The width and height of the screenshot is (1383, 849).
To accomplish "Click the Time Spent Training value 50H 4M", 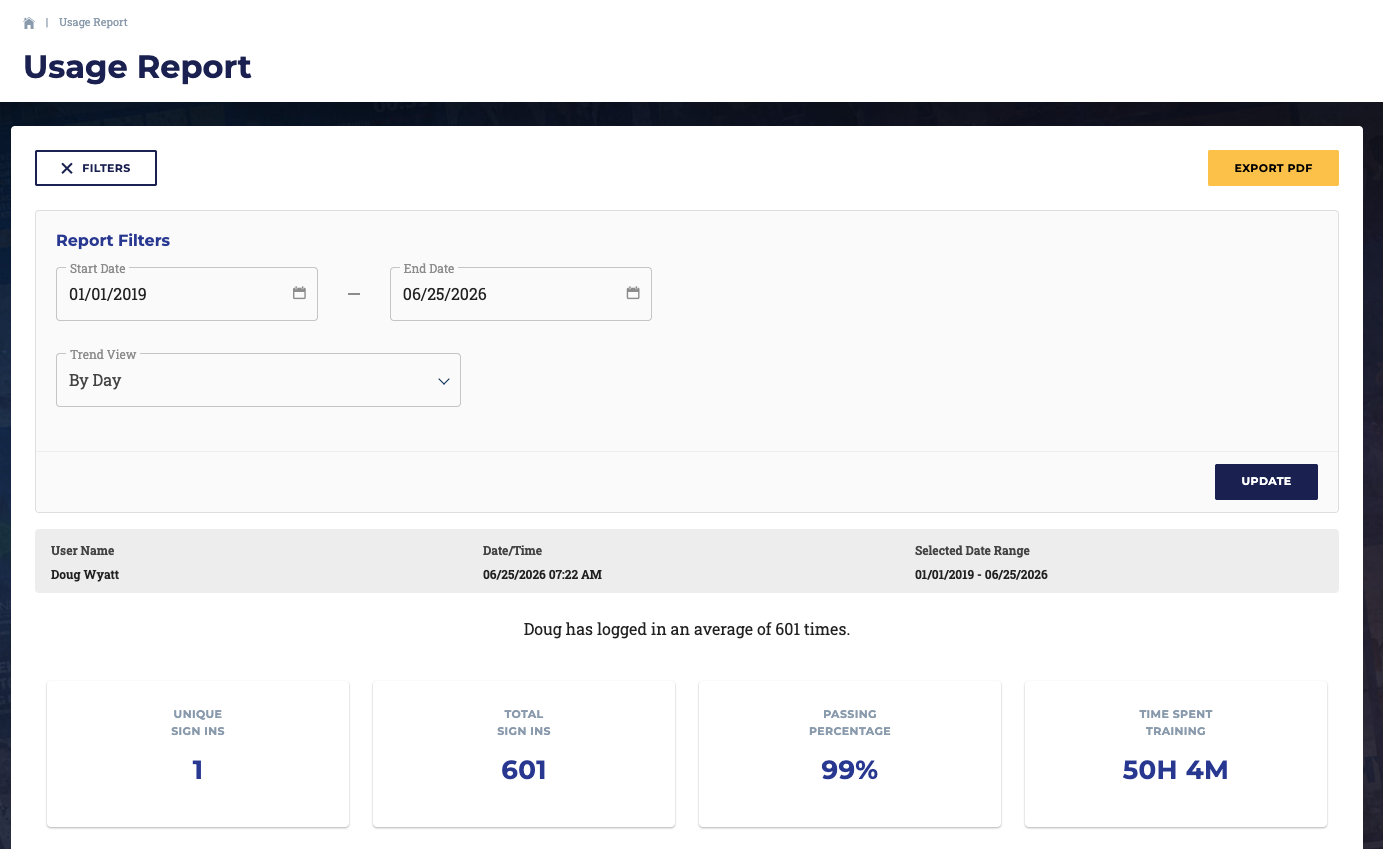I will 1176,770.
